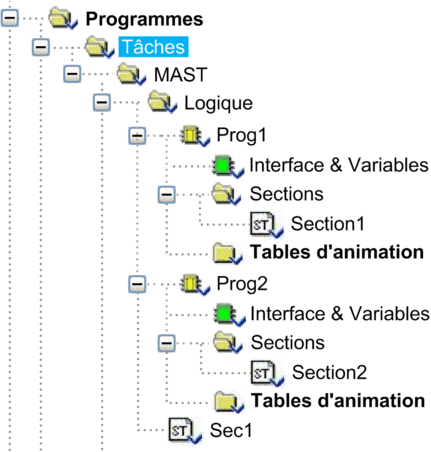Collapse the Prog1 program unit
This screenshot has width=431, height=452.
coord(137,136)
